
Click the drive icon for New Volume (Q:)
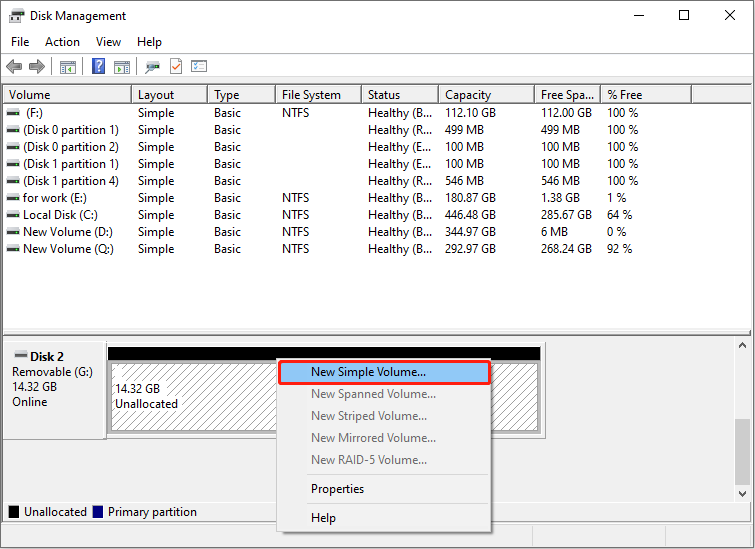pyautogui.click(x=13, y=249)
